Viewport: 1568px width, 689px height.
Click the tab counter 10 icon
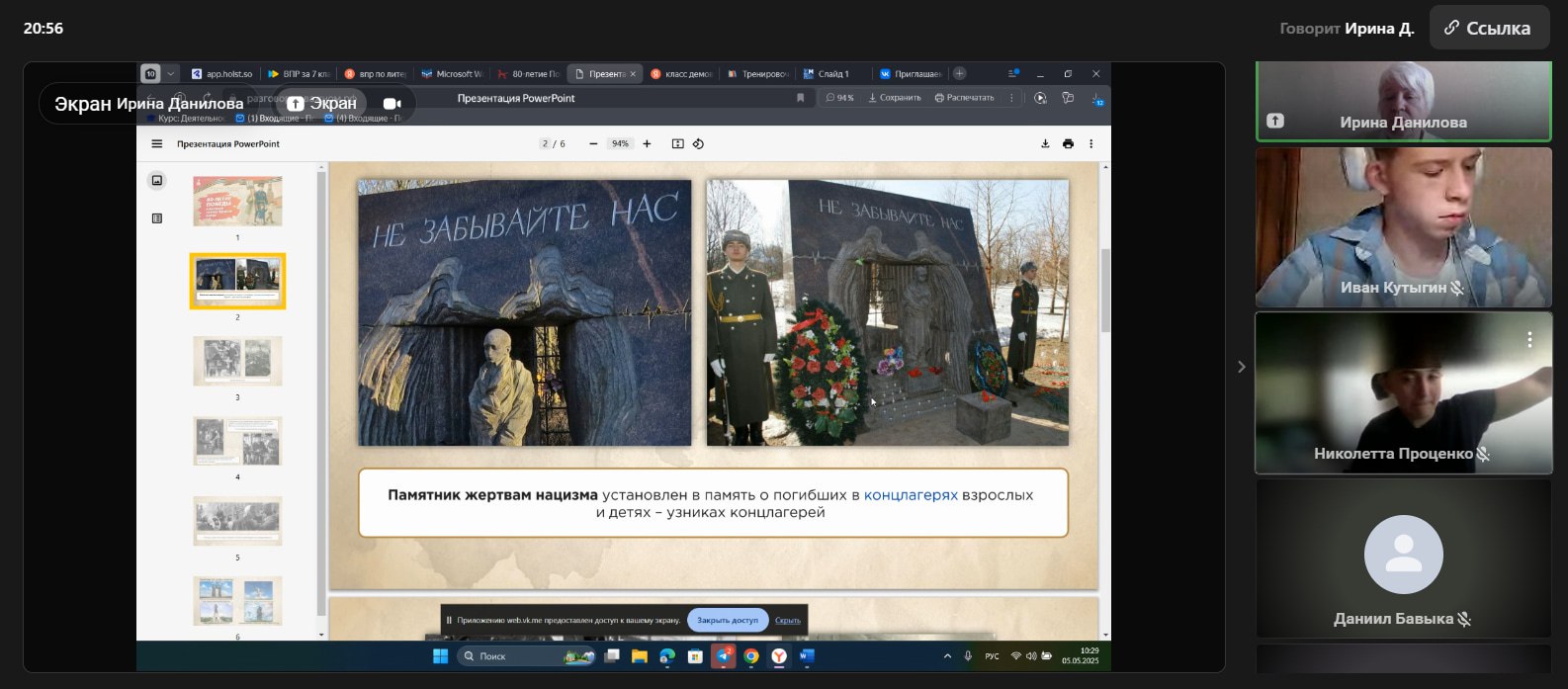click(x=150, y=73)
